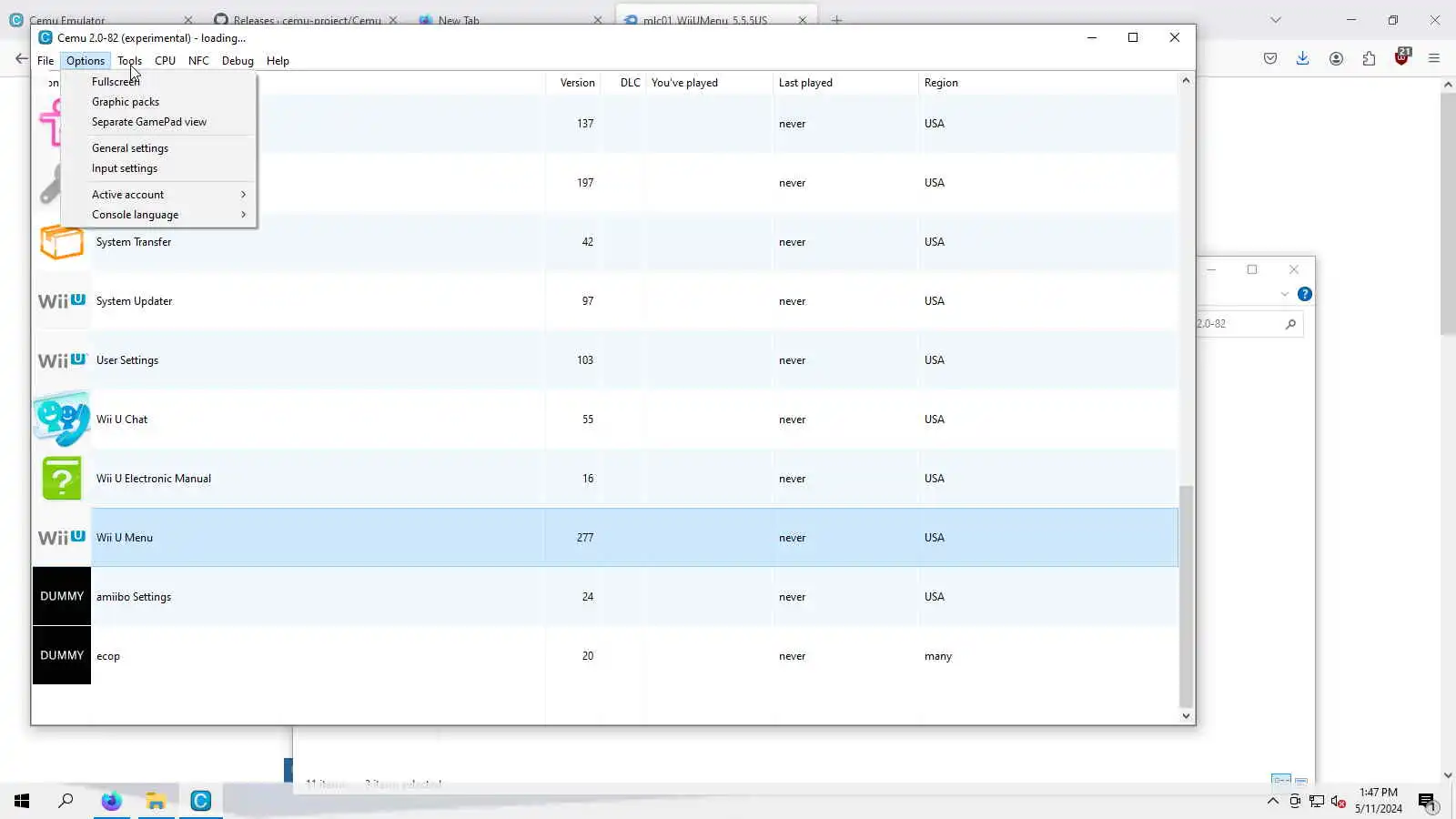Image resolution: width=1456 pixels, height=819 pixels.
Task: Close the Options menu via its header
Action: pyautogui.click(x=86, y=61)
